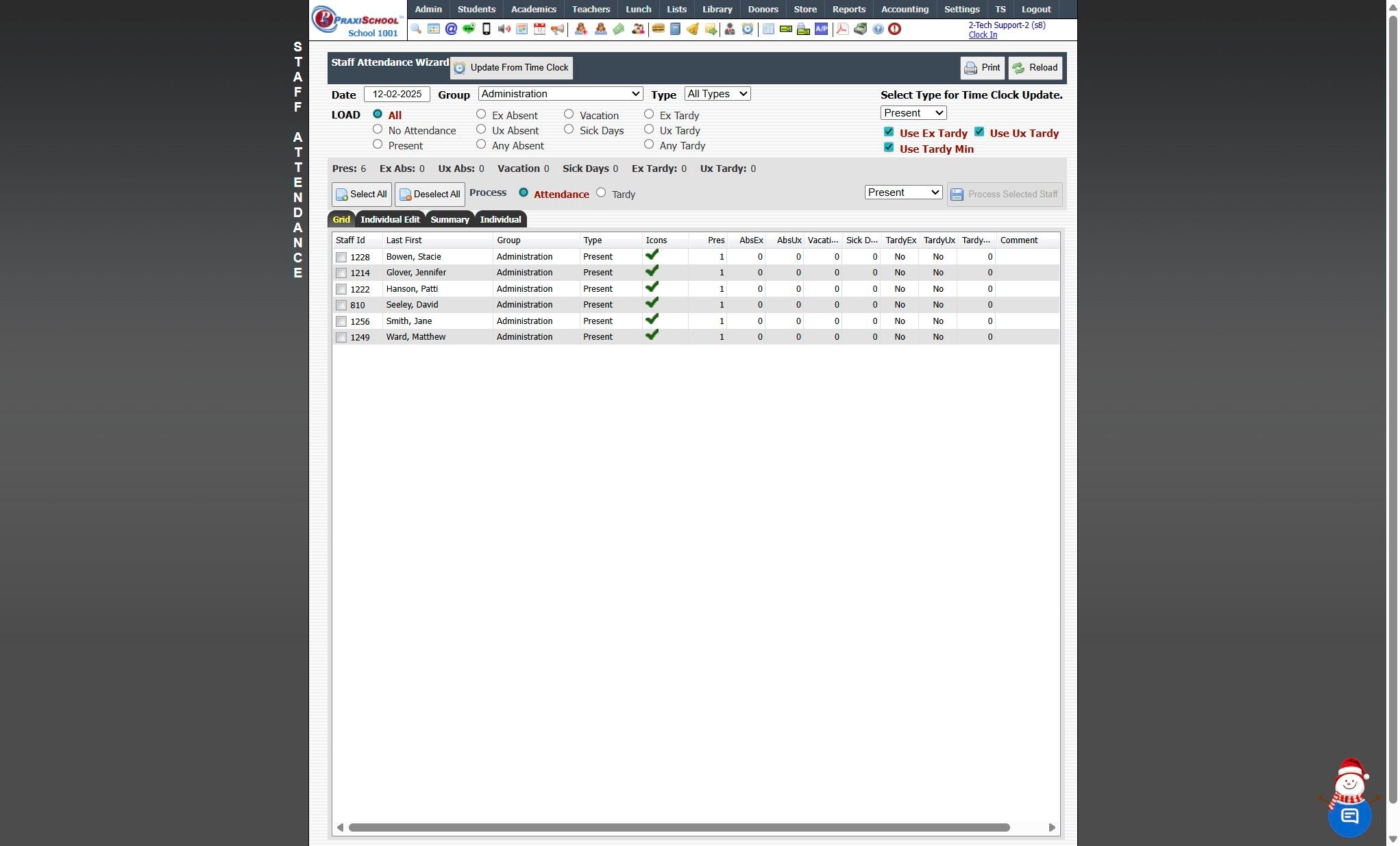Open the Reports menu
Viewport: 1400px width, 846px height.
[848, 9]
